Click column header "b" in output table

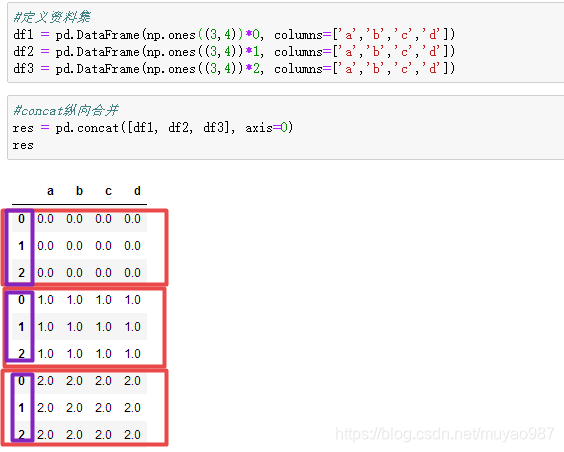tap(79, 191)
